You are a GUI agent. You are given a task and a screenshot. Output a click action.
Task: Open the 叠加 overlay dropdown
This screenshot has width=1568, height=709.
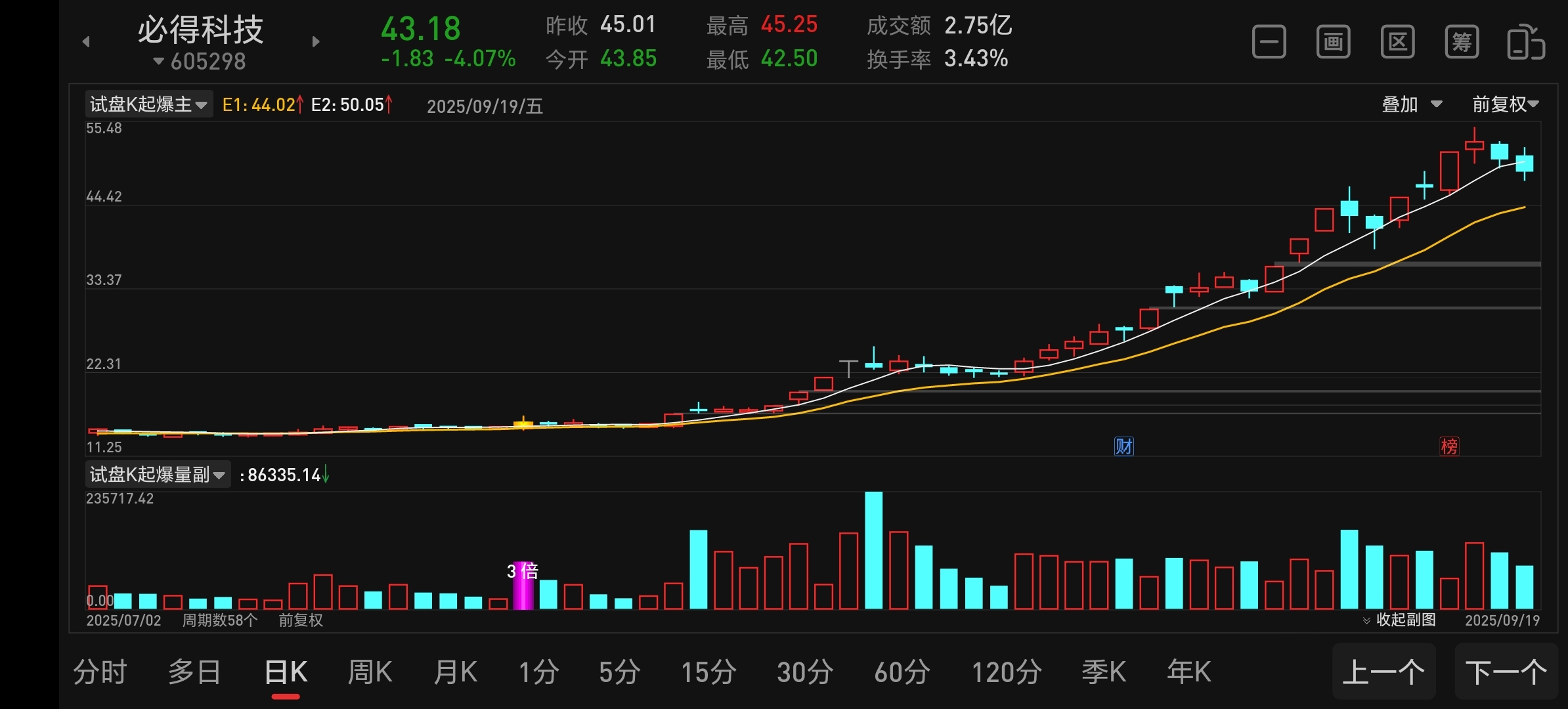pyautogui.click(x=1411, y=104)
